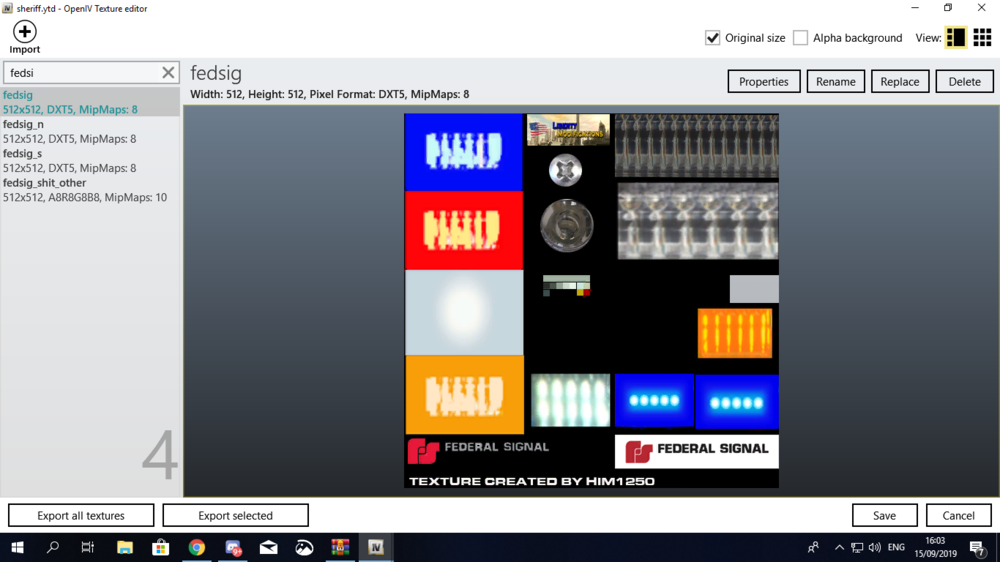
Task: Open the taskbar clock and date
Action: [x=935, y=547]
